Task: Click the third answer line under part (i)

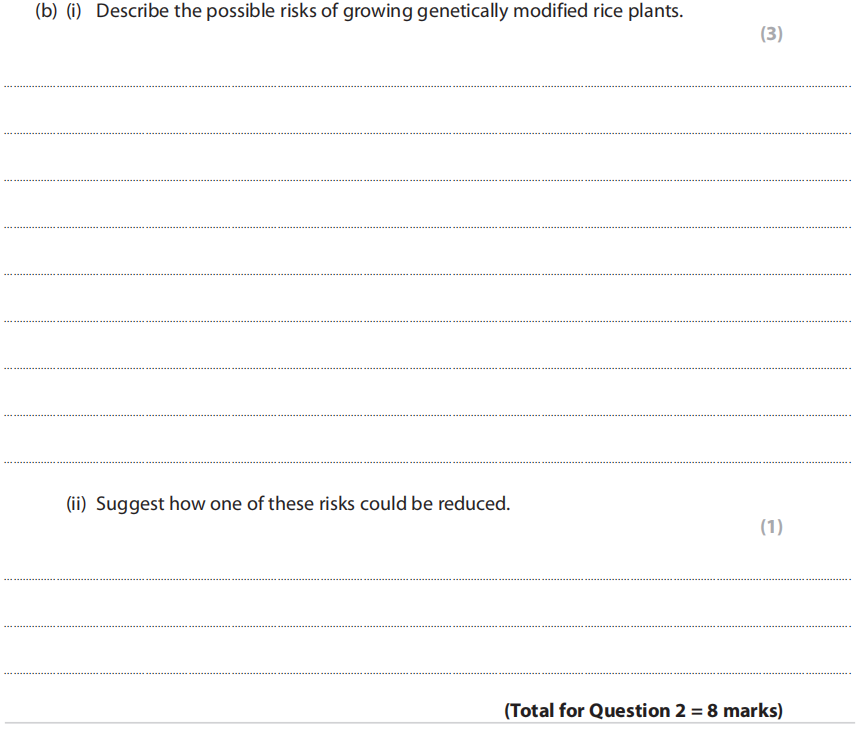Action: tap(428, 180)
